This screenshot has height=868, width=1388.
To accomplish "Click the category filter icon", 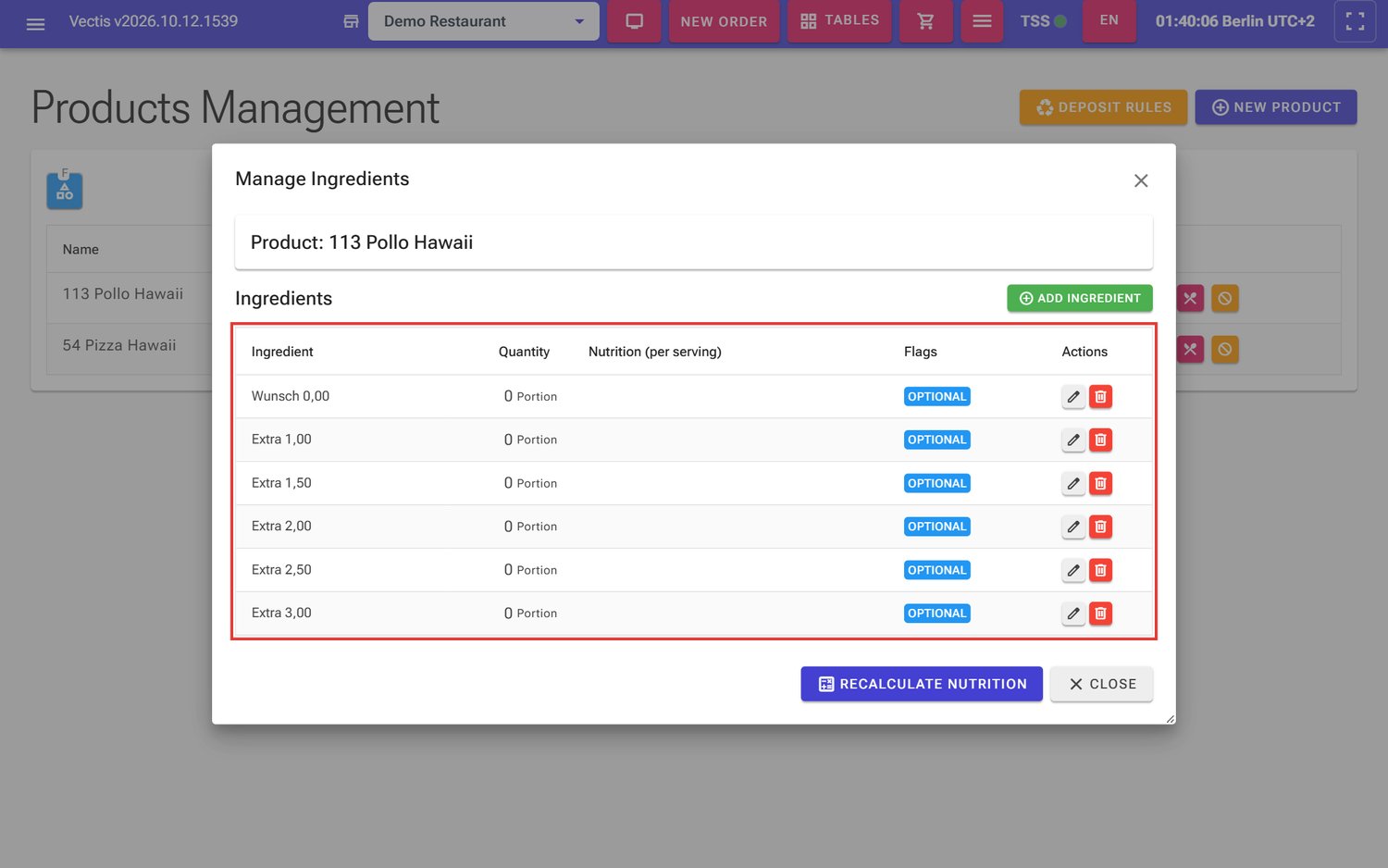I will click(65, 191).
